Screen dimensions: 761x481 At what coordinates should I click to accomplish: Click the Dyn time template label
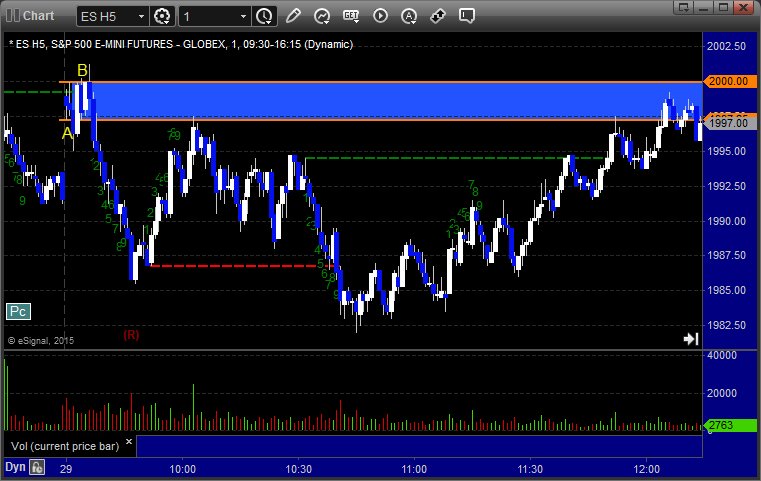(15, 467)
